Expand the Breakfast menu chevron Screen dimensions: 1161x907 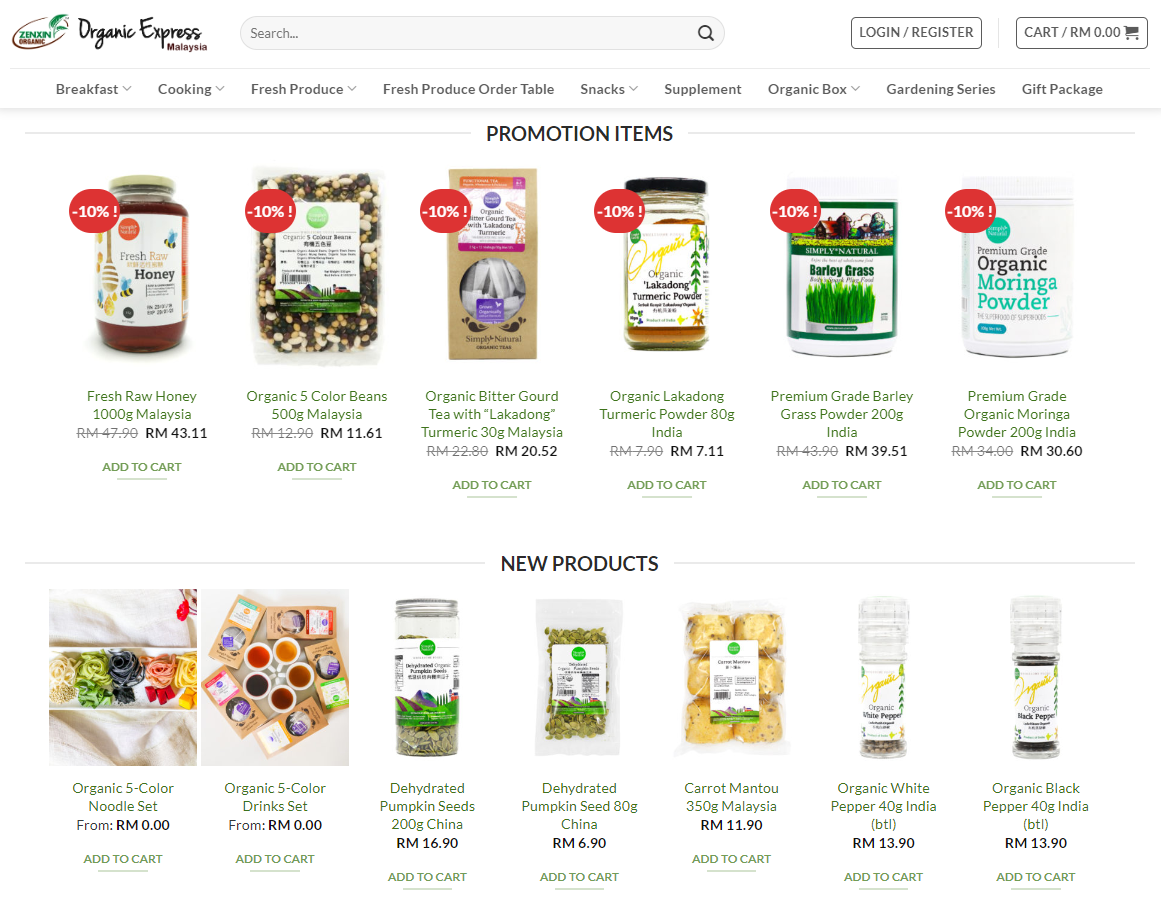pos(127,89)
